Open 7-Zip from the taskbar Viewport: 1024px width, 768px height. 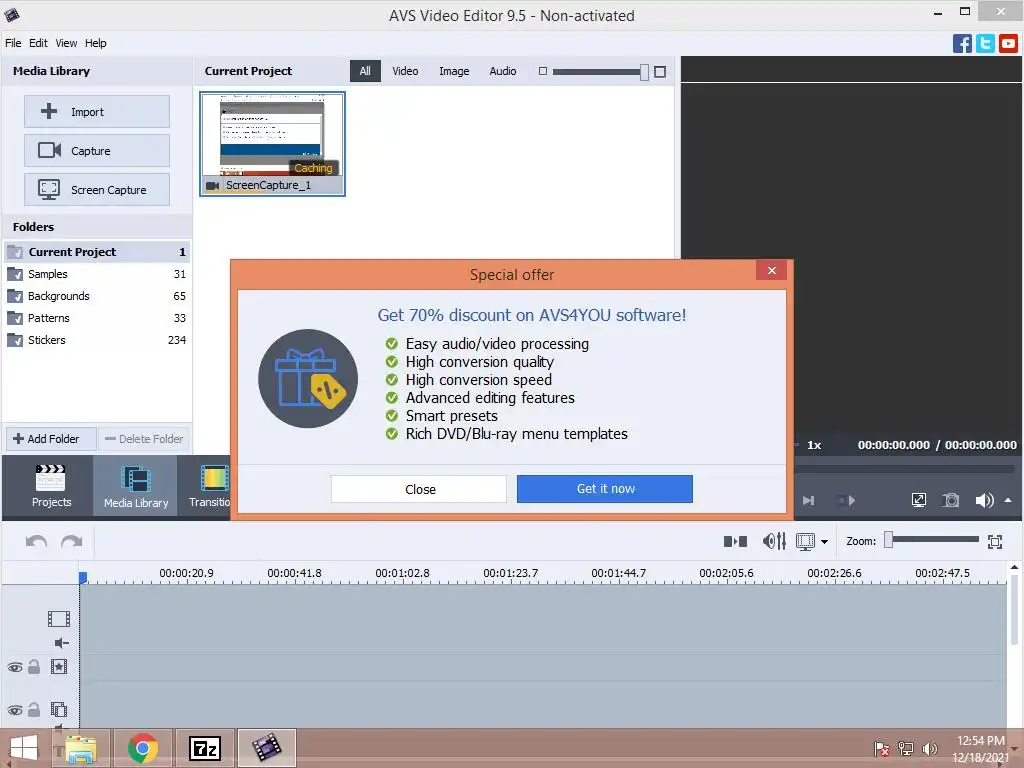(204, 748)
